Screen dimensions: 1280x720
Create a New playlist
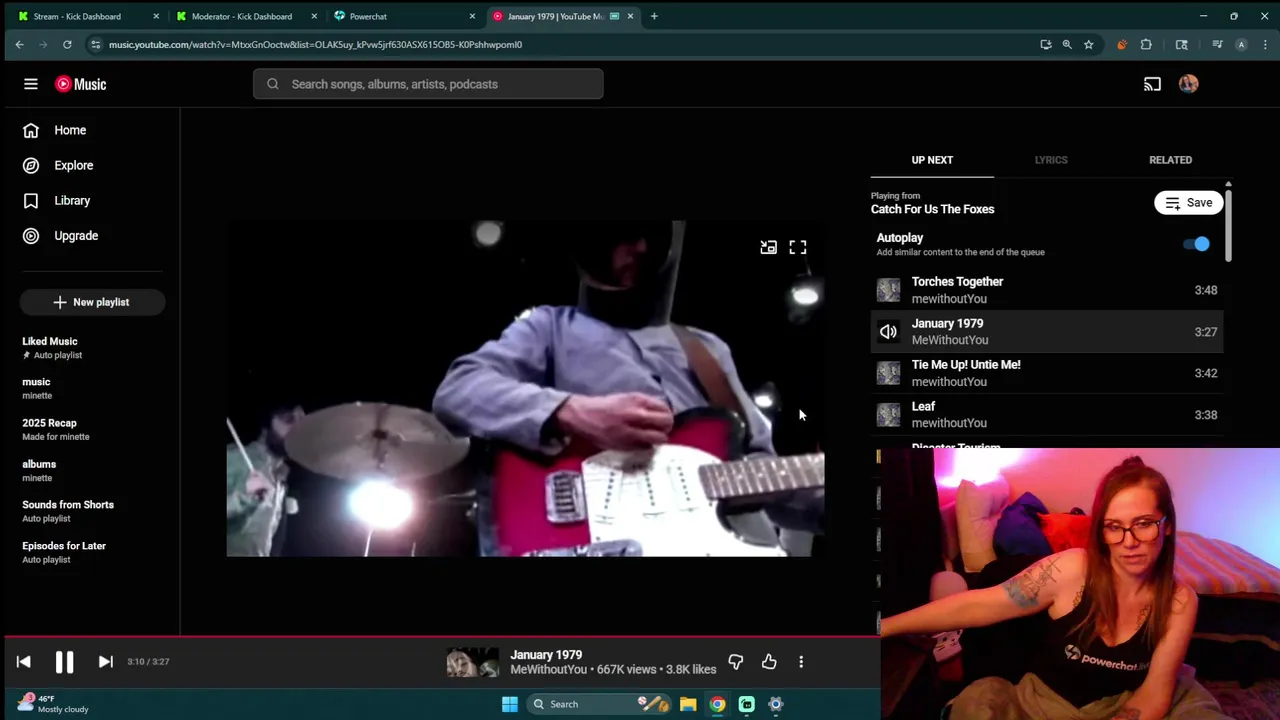tap(92, 302)
